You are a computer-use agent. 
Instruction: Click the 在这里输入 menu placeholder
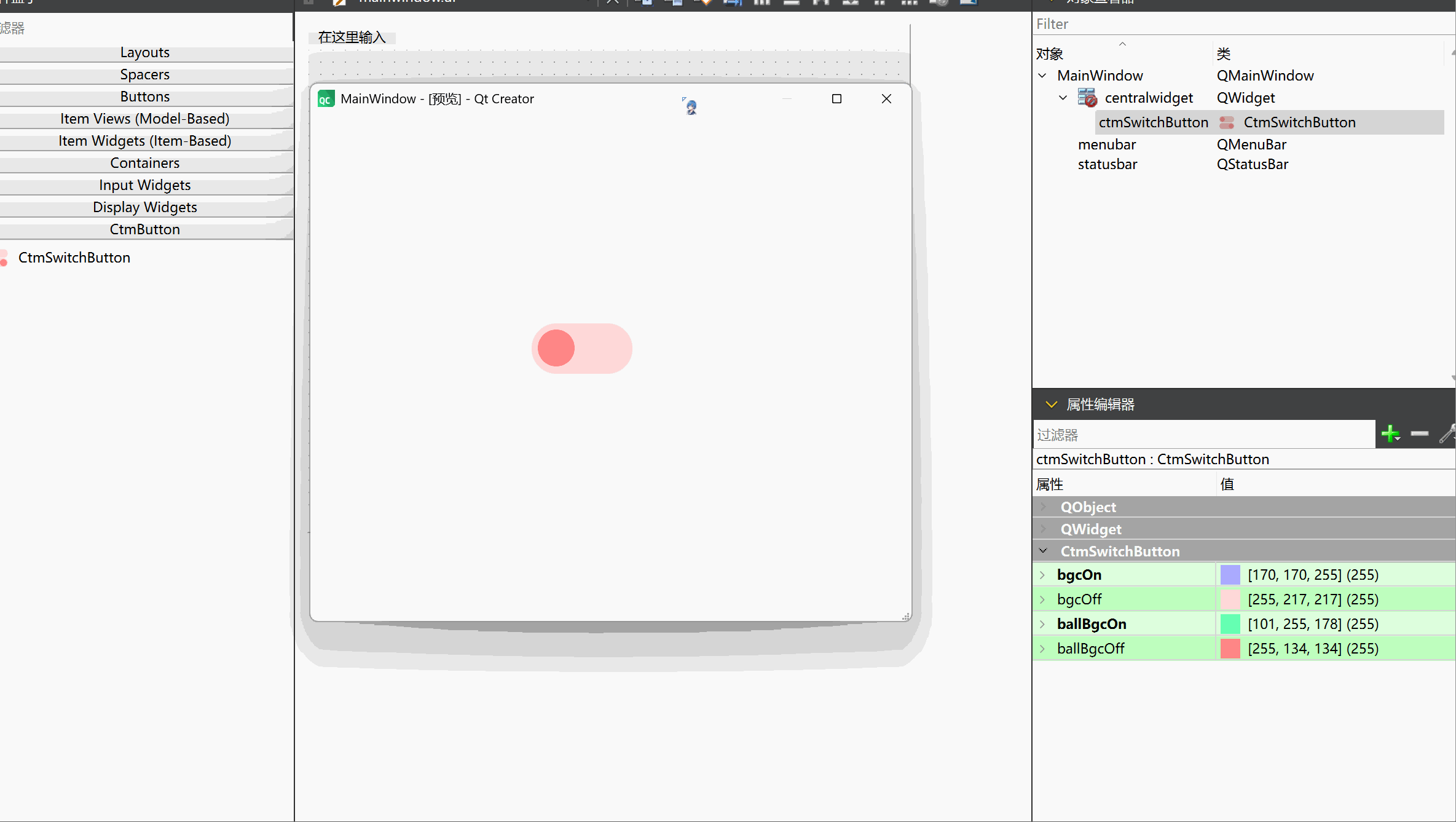[352, 38]
